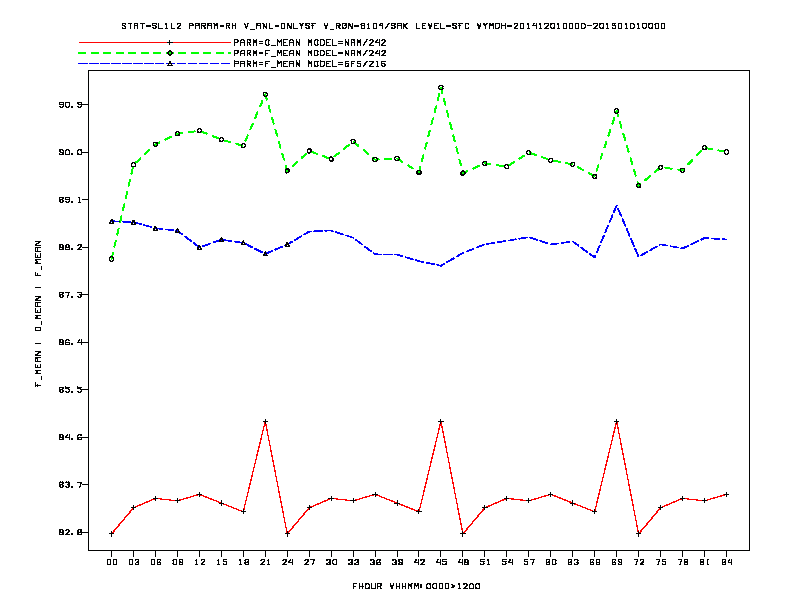This screenshot has width=792, height=612.
Task: Click the y-axis tick label 90.9
Action: [70, 105]
